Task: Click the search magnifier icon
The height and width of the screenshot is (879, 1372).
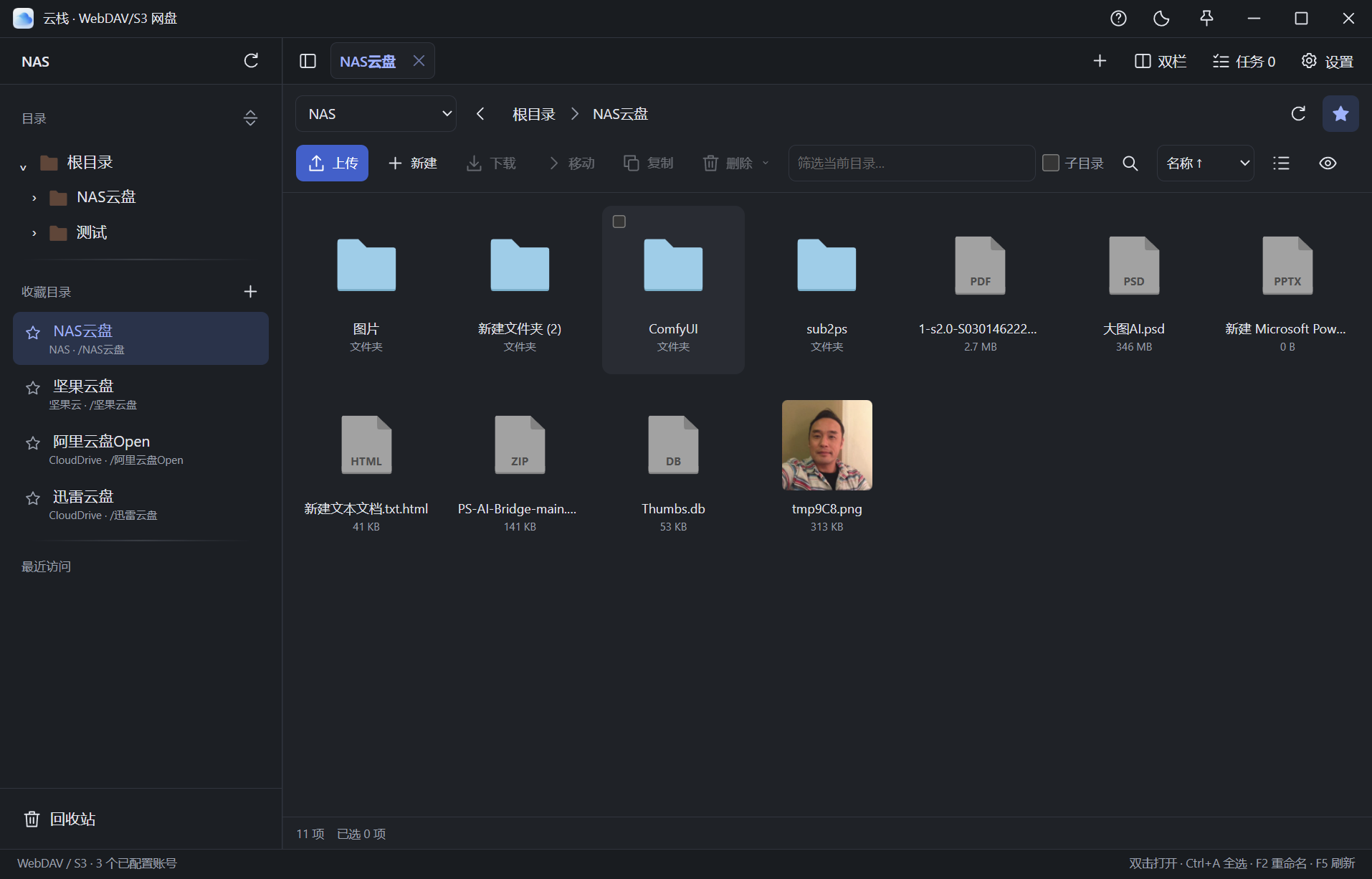Action: pos(1130,163)
